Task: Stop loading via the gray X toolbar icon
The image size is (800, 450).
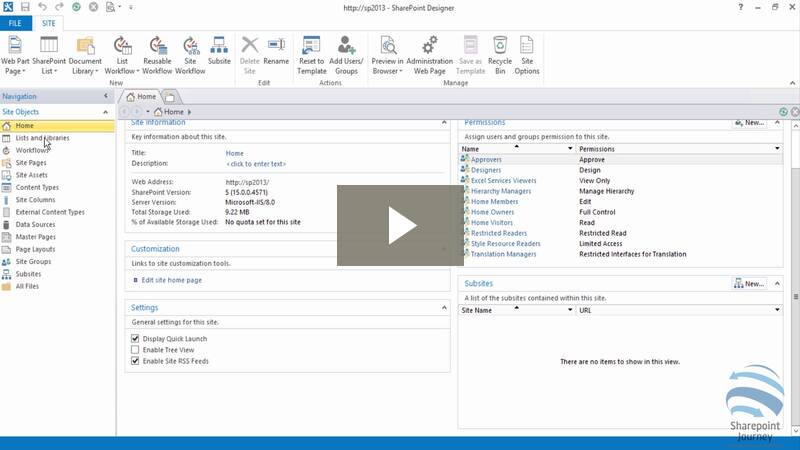Action: pyautogui.click(x=93, y=7)
